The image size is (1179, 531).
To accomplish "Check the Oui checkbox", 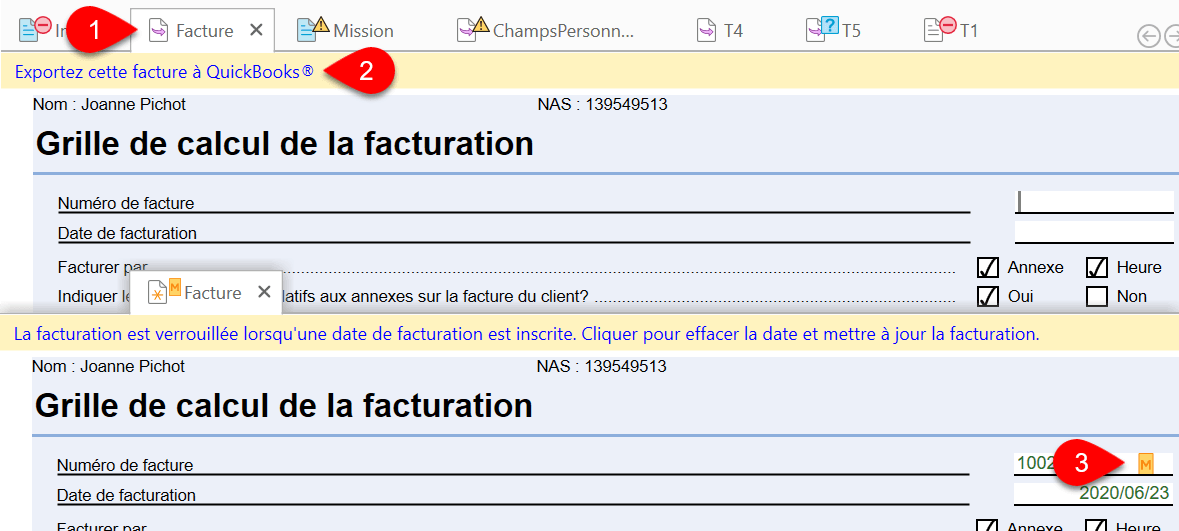I will pos(988,296).
